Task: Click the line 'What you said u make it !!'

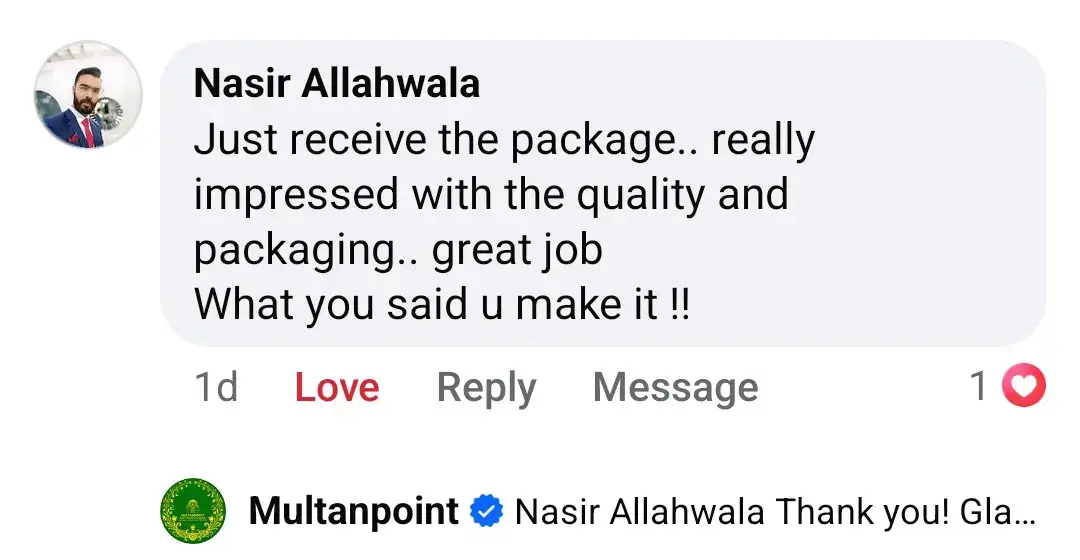Action: [x=442, y=304]
